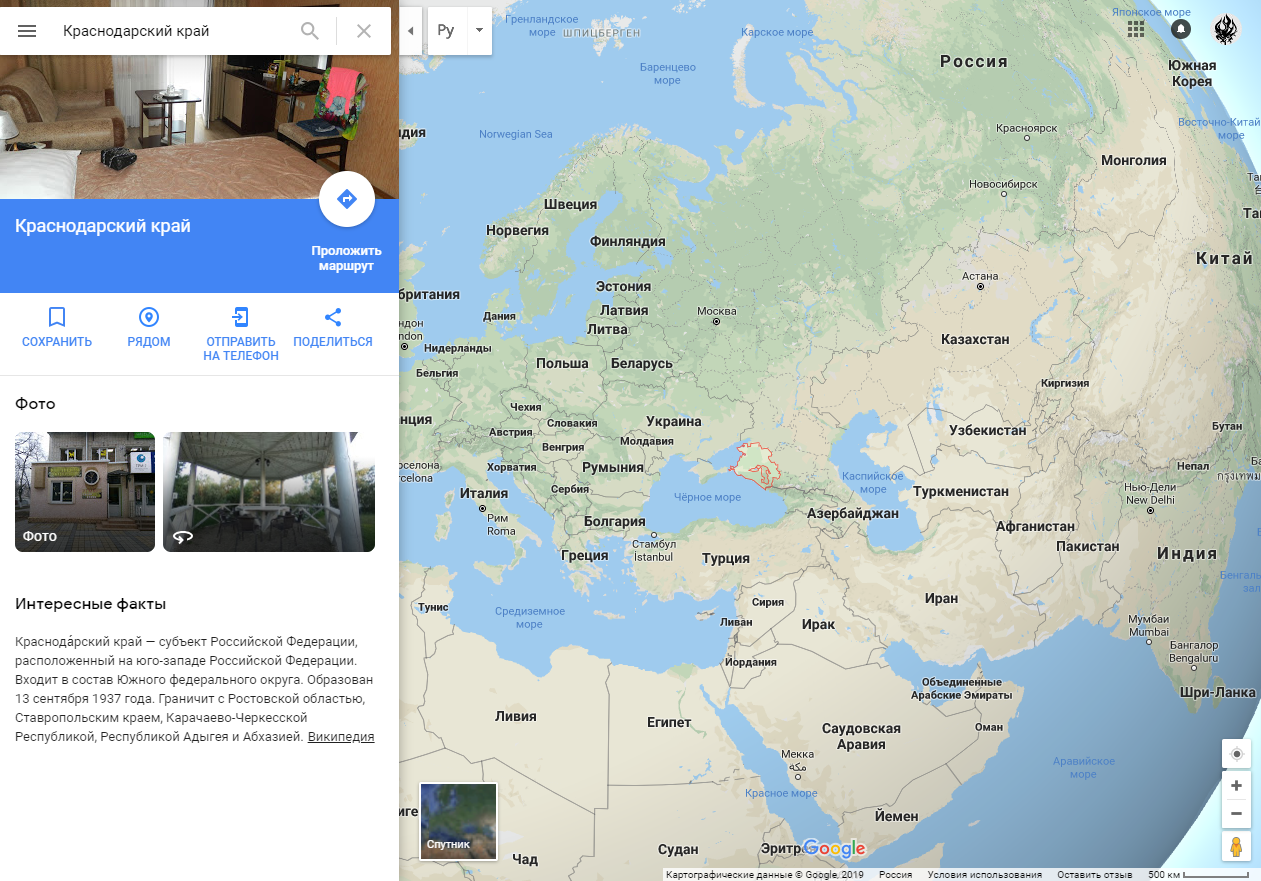Open the Google apps grid
The width and height of the screenshot is (1261, 881).
(1136, 29)
